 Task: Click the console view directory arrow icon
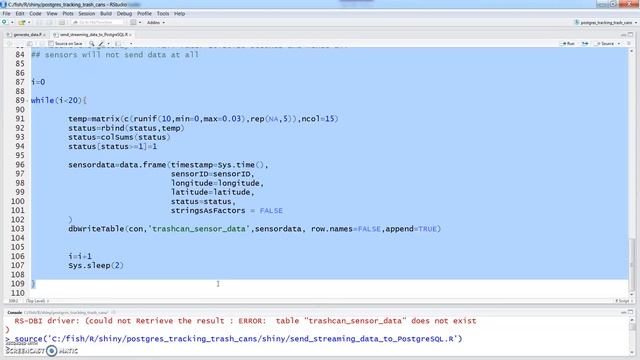point(113,312)
